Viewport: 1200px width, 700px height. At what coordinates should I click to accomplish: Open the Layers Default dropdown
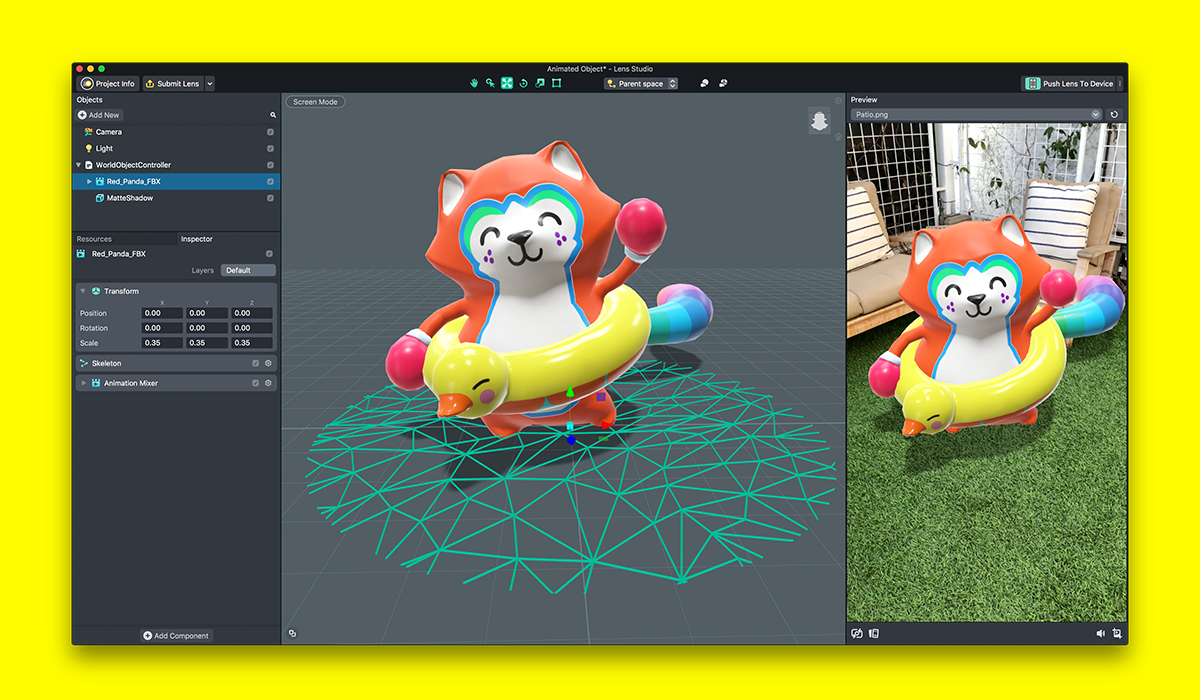point(249,270)
